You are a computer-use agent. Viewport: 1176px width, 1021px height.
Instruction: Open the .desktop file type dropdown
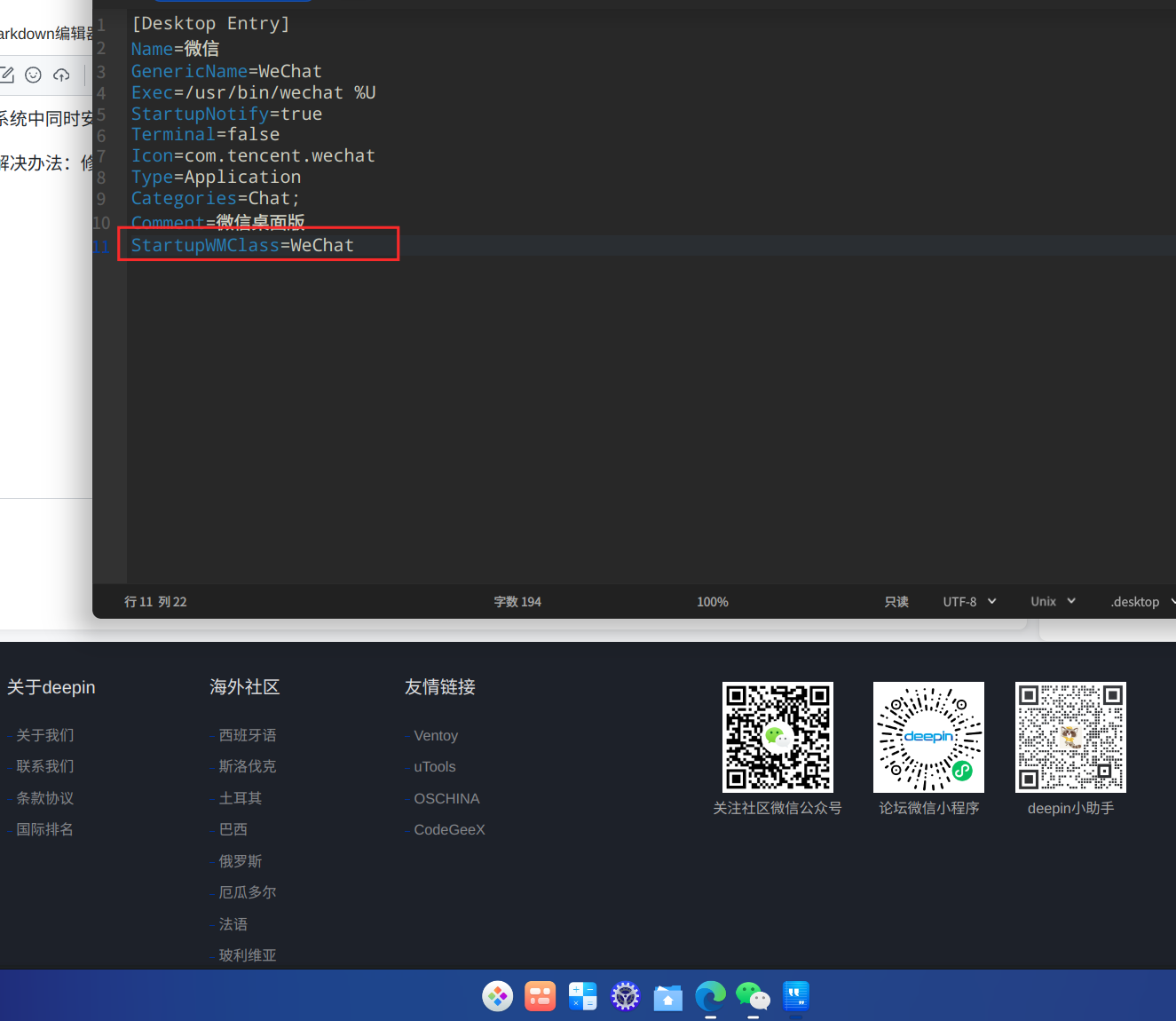[x=1142, y=602]
